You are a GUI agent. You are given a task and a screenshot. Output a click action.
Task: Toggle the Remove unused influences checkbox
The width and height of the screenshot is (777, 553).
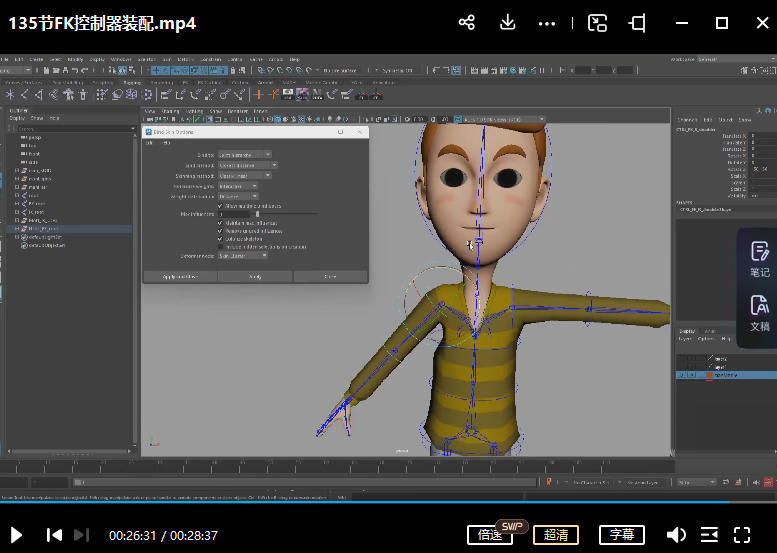point(220,231)
